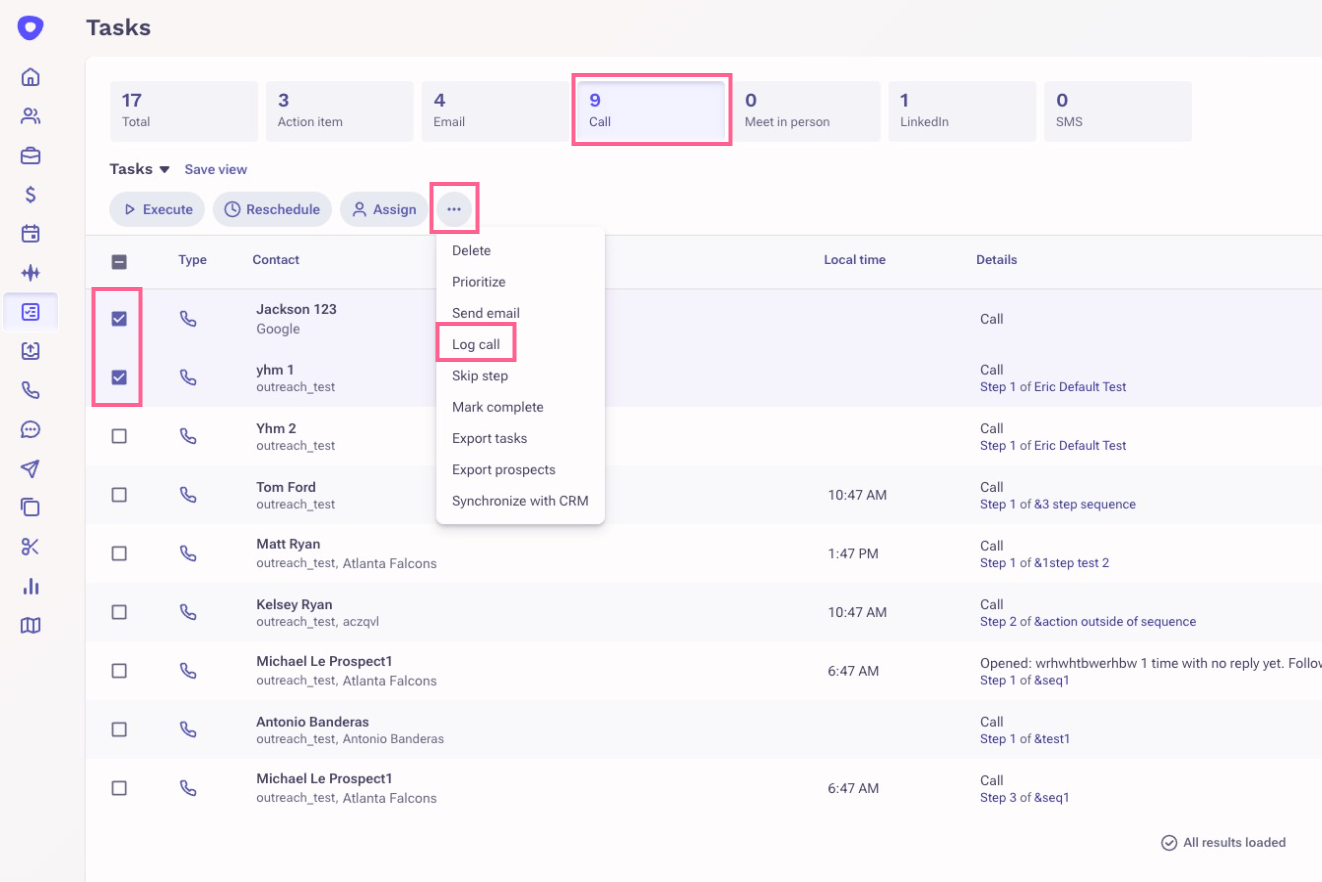The height and width of the screenshot is (882, 1322).
Task: Open the &action outside of sequence link
Action: pos(1115,621)
